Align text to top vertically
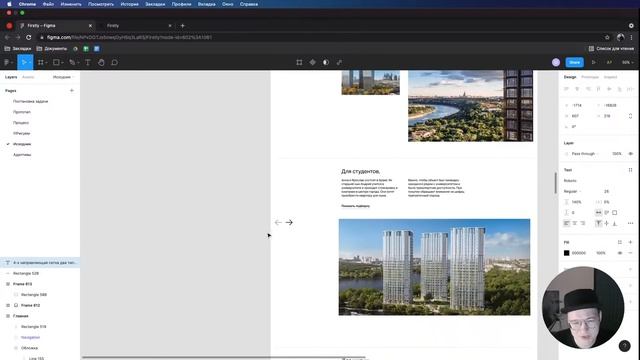640x360 pixels. (598, 223)
